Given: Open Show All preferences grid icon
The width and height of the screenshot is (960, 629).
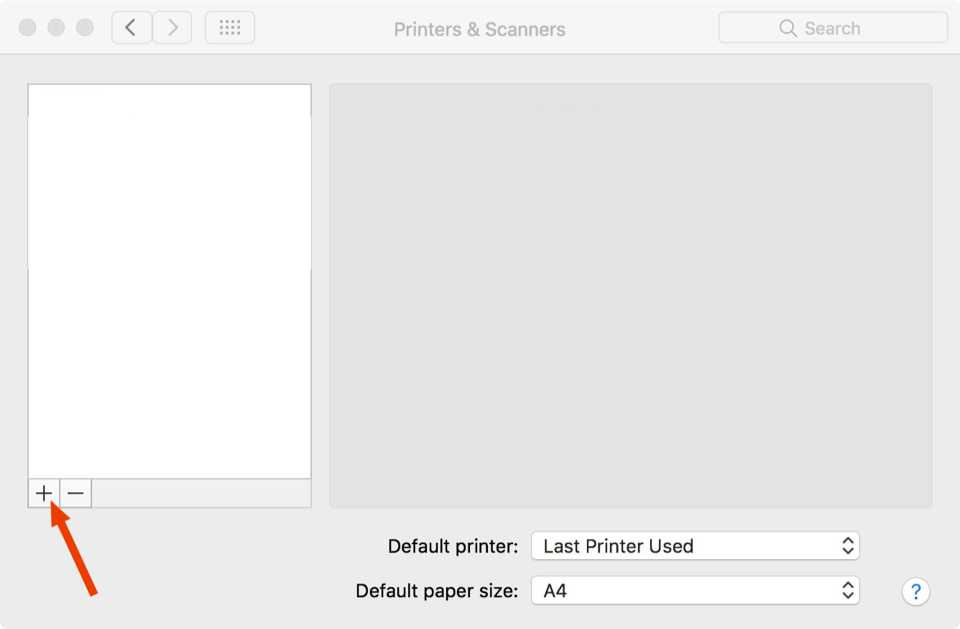Looking at the screenshot, I should point(229,27).
